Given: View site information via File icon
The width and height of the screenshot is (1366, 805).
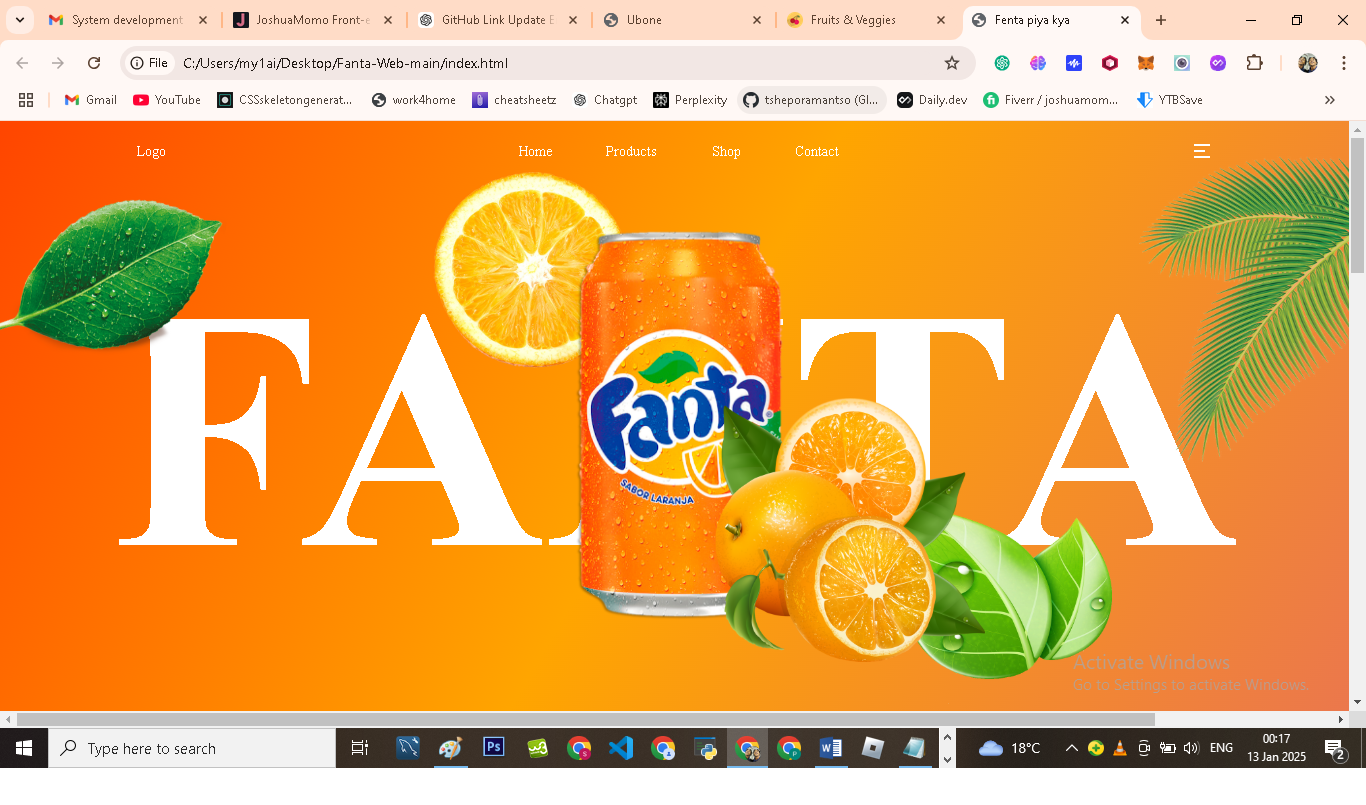Looking at the screenshot, I should [x=150, y=63].
